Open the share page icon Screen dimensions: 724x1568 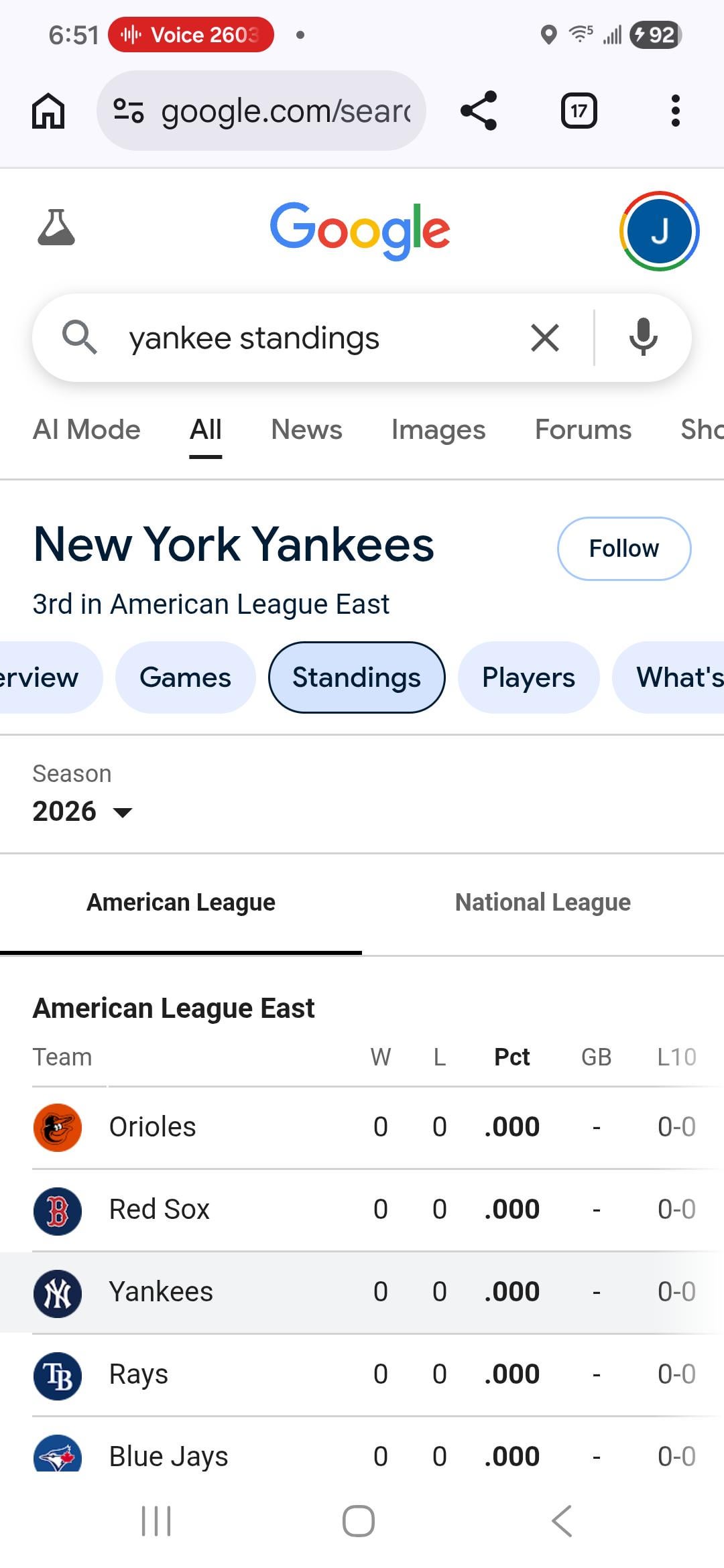pyautogui.click(x=479, y=111)
